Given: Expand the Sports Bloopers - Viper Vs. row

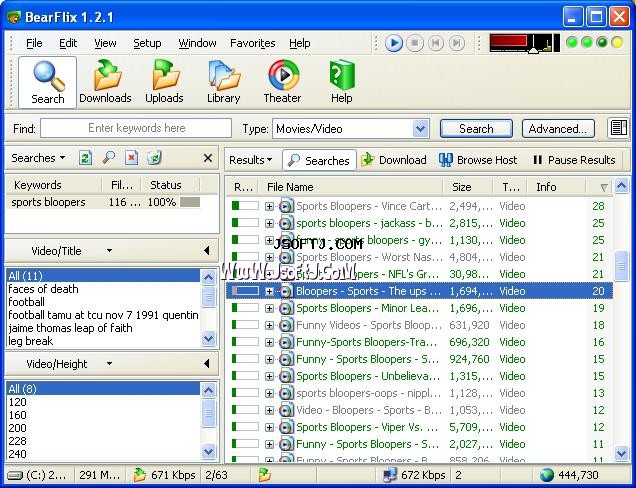Looking at the screenshot, I should (269, 427).
